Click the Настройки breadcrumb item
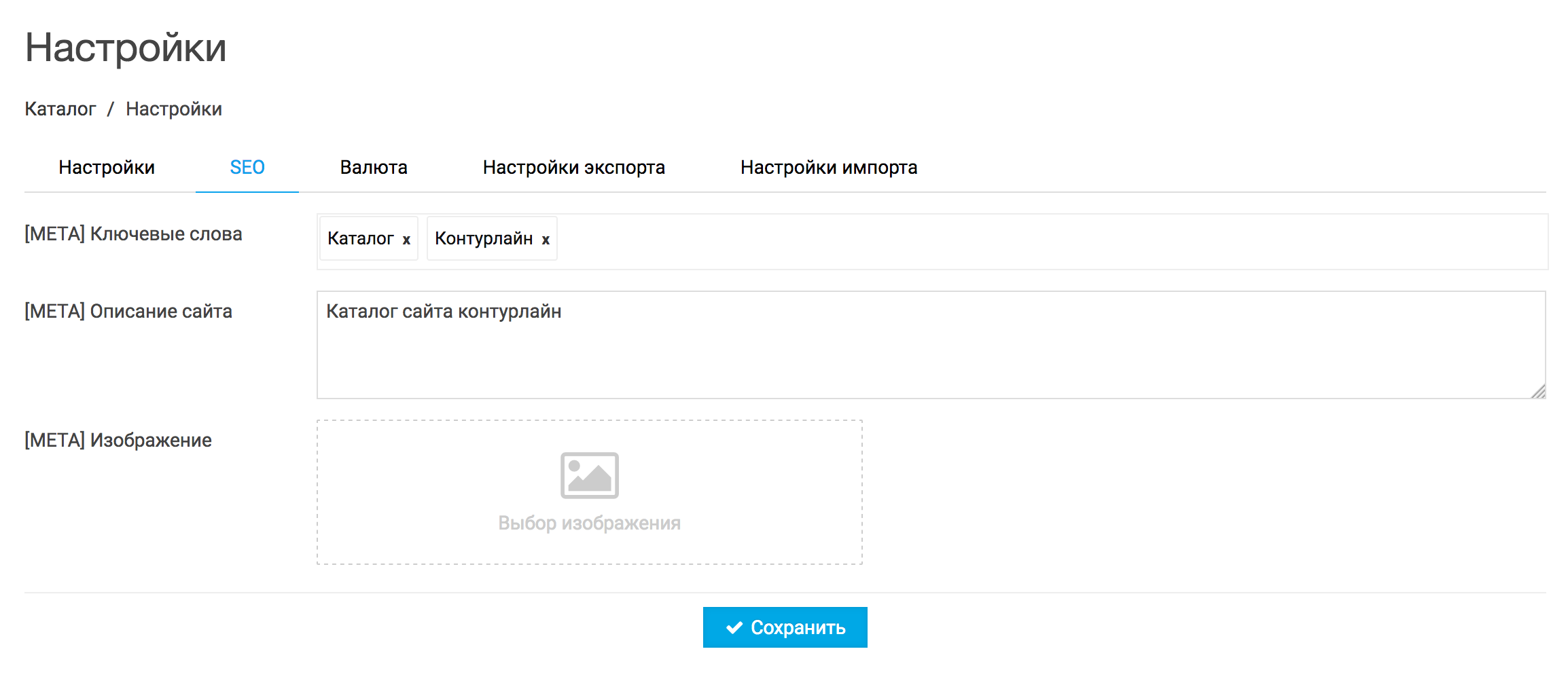The height and width of the screenshot is (683, 1568). point(174,109)
